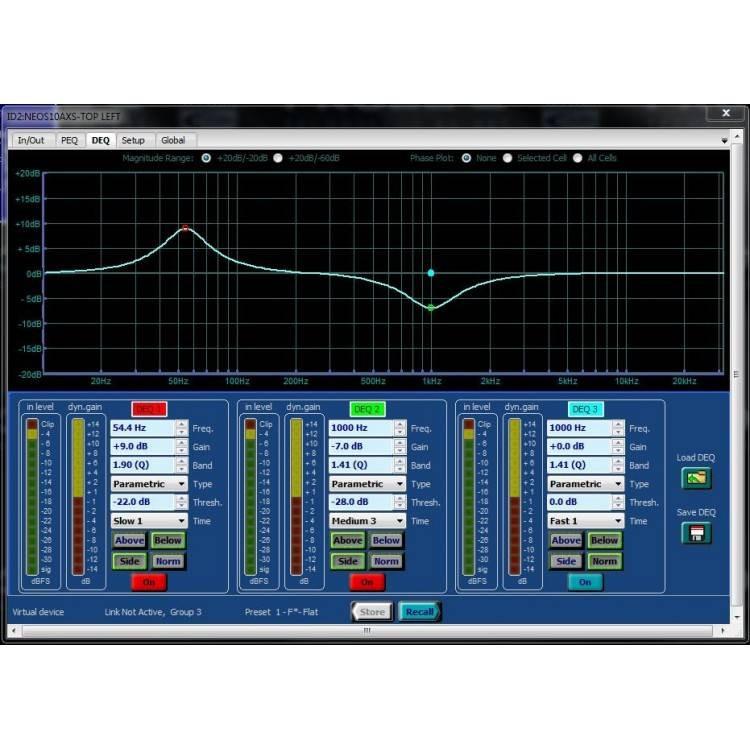750x750 pixels.
Task: Toggle the DEQ 1 red On button
Action: click(148, 582)
